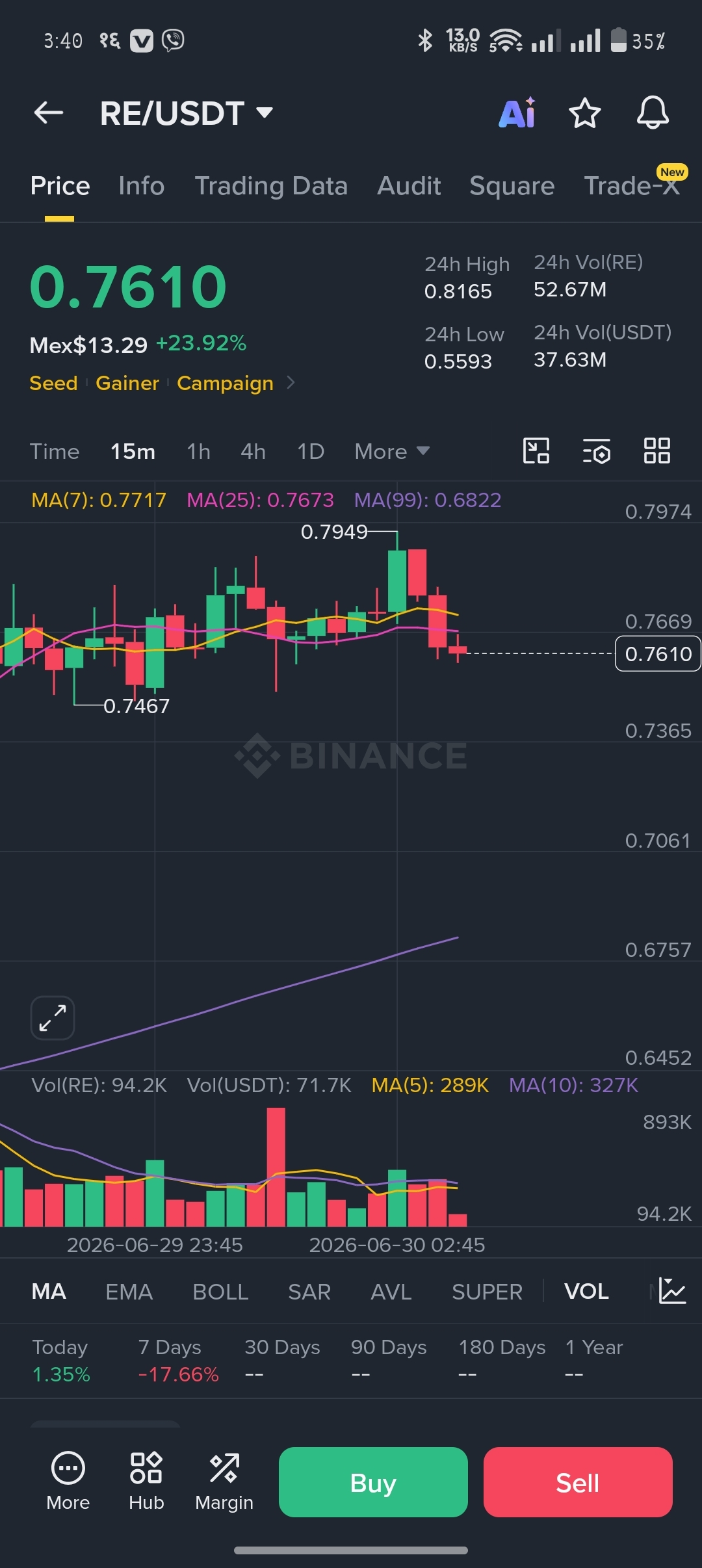Tap Bluetooth status icon
The height and width of the screenshot is (1568, 702).
[x=425, y=41]
